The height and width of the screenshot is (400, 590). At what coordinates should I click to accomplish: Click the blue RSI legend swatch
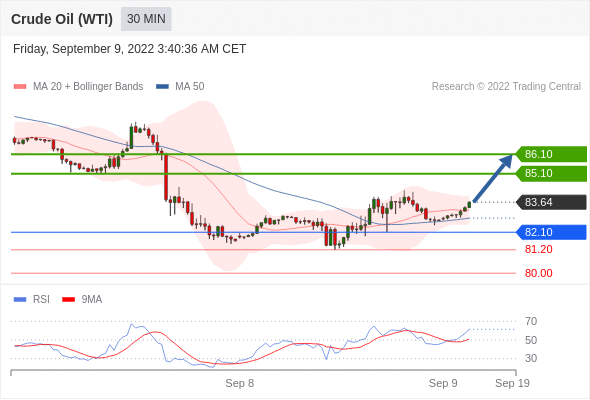[20, 300]
